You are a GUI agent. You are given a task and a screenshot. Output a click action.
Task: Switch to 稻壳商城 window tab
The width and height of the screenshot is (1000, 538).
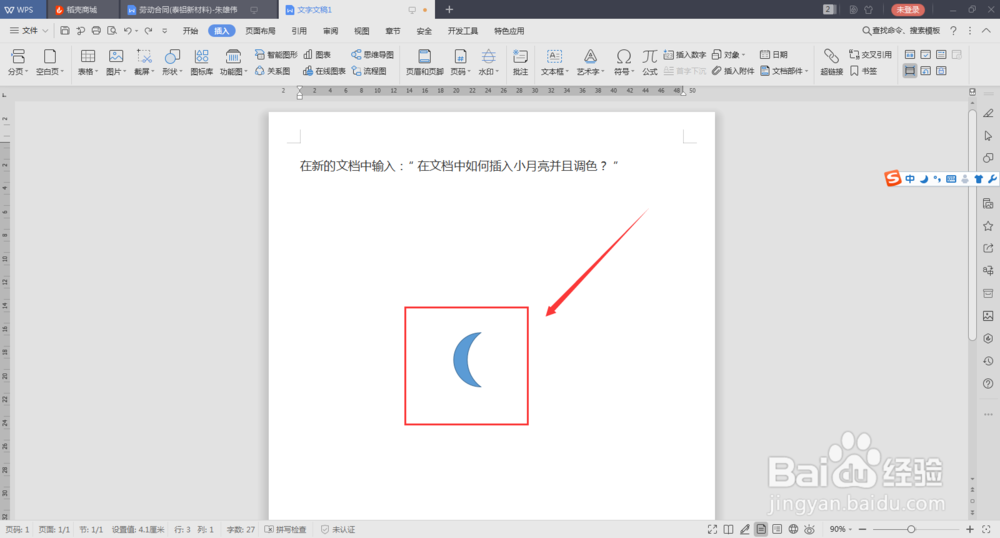82,10
